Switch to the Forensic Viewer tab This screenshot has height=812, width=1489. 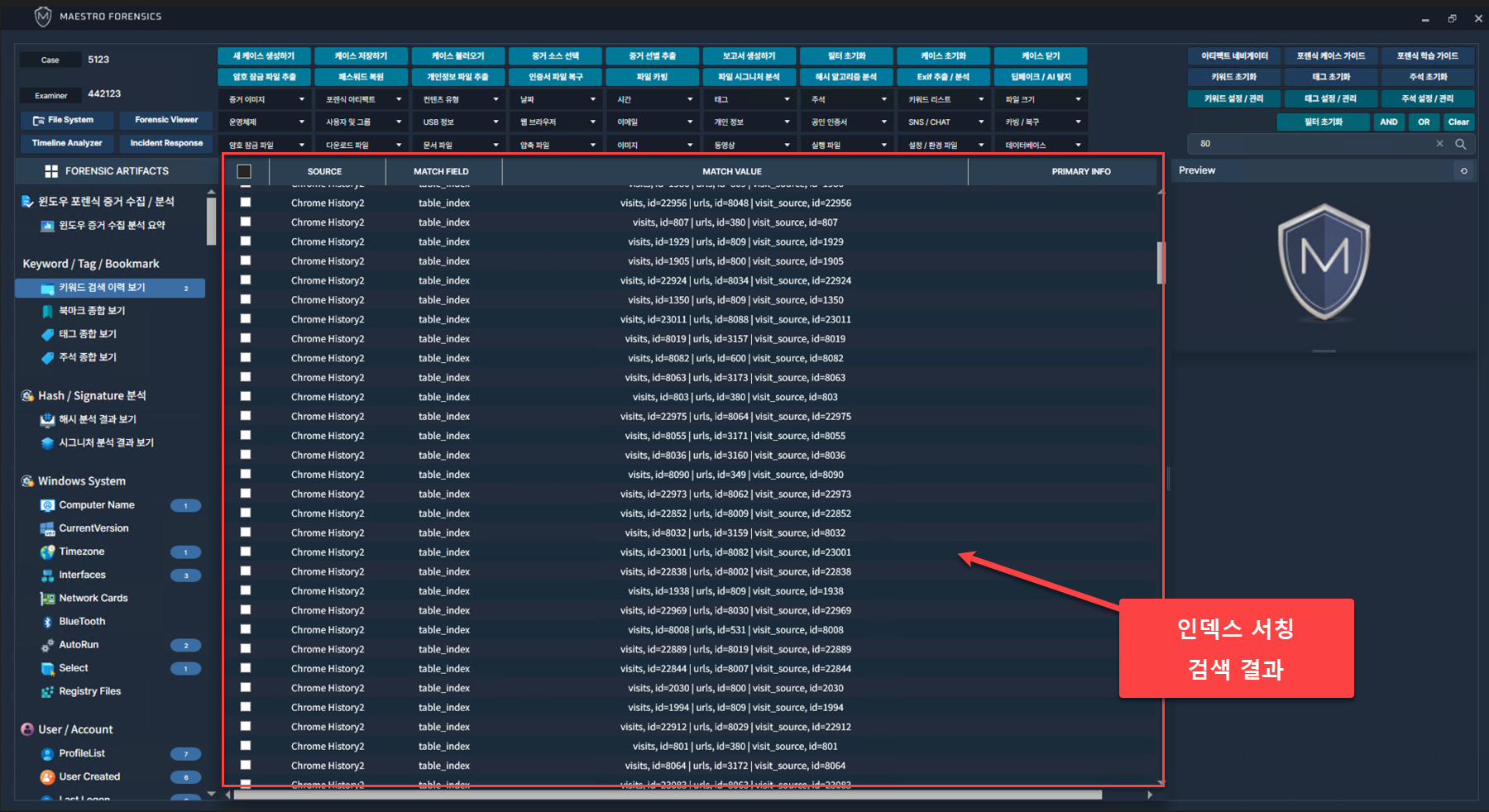coord(166,120)
